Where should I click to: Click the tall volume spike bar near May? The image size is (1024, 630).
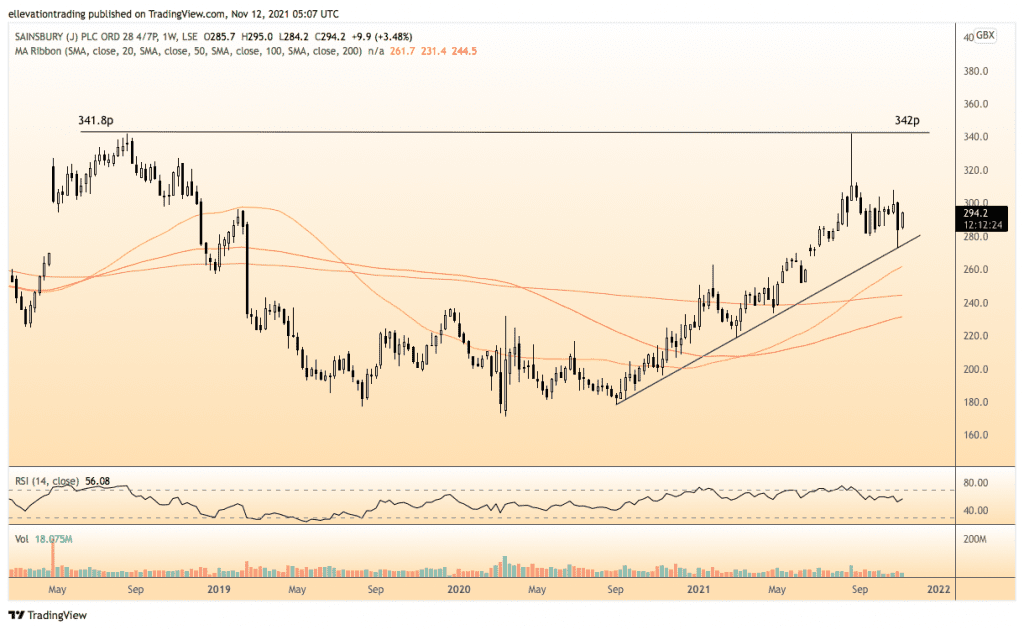[x=54, y=559]
